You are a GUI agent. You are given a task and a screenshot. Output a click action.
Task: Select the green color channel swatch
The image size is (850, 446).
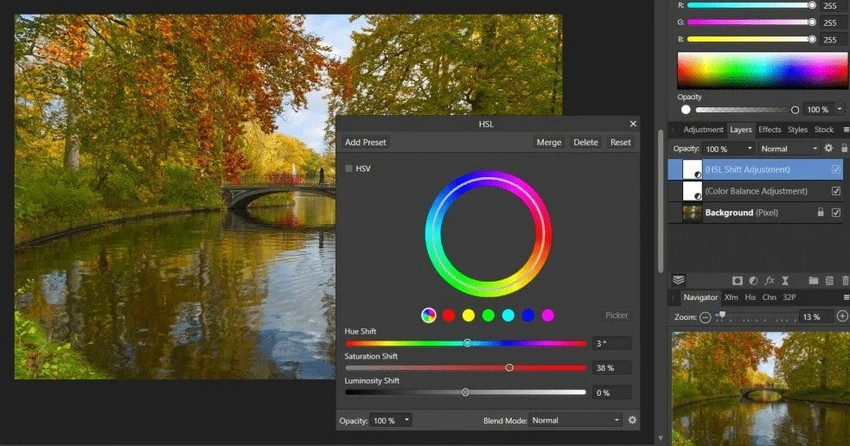click(x=488, y=315)
